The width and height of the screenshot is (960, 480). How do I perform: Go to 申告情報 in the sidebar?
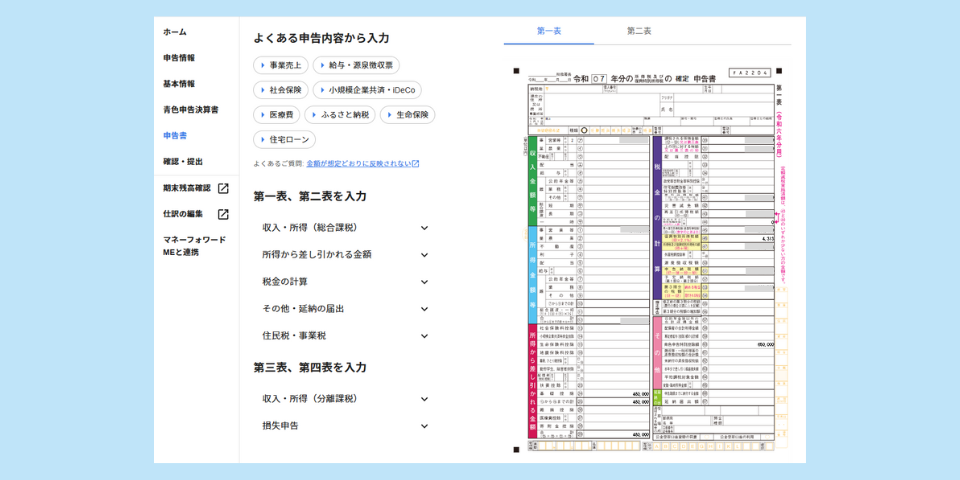pos(179,58)
